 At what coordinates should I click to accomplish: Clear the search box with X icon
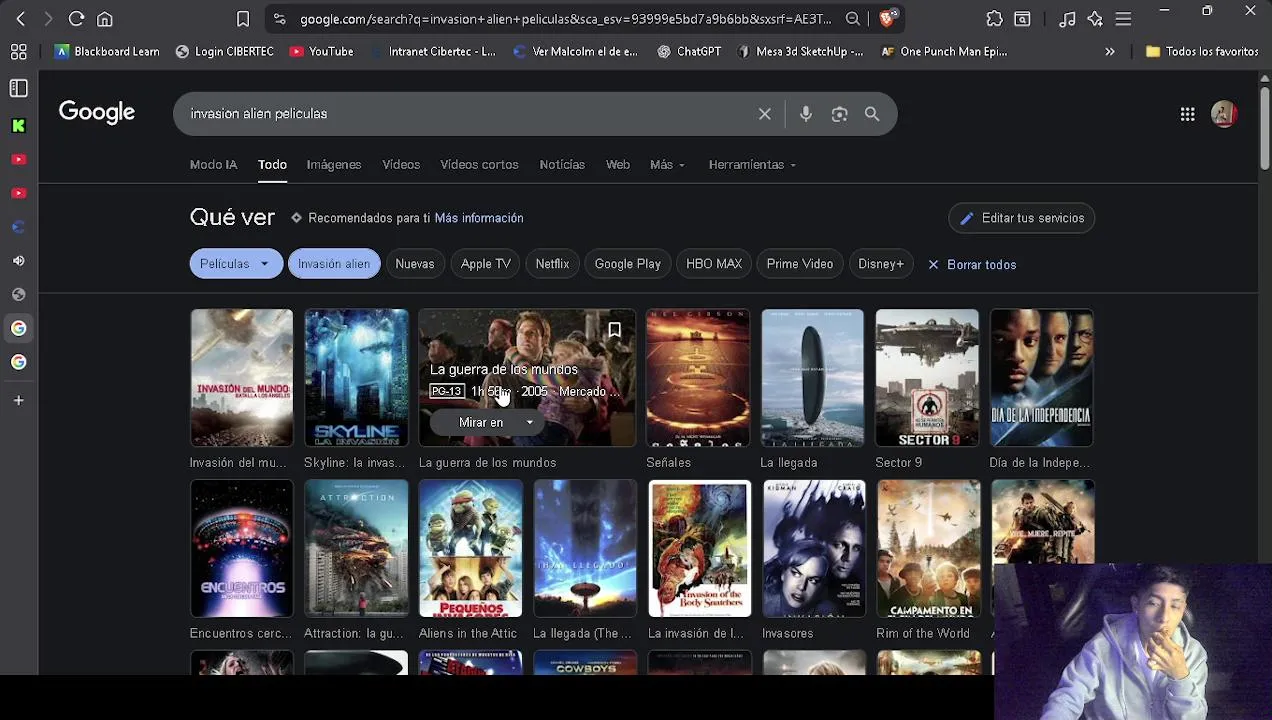tap(765, 114)
